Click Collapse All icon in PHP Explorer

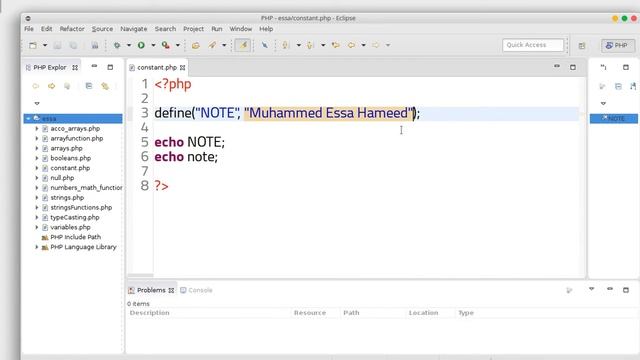pos(89,86)
